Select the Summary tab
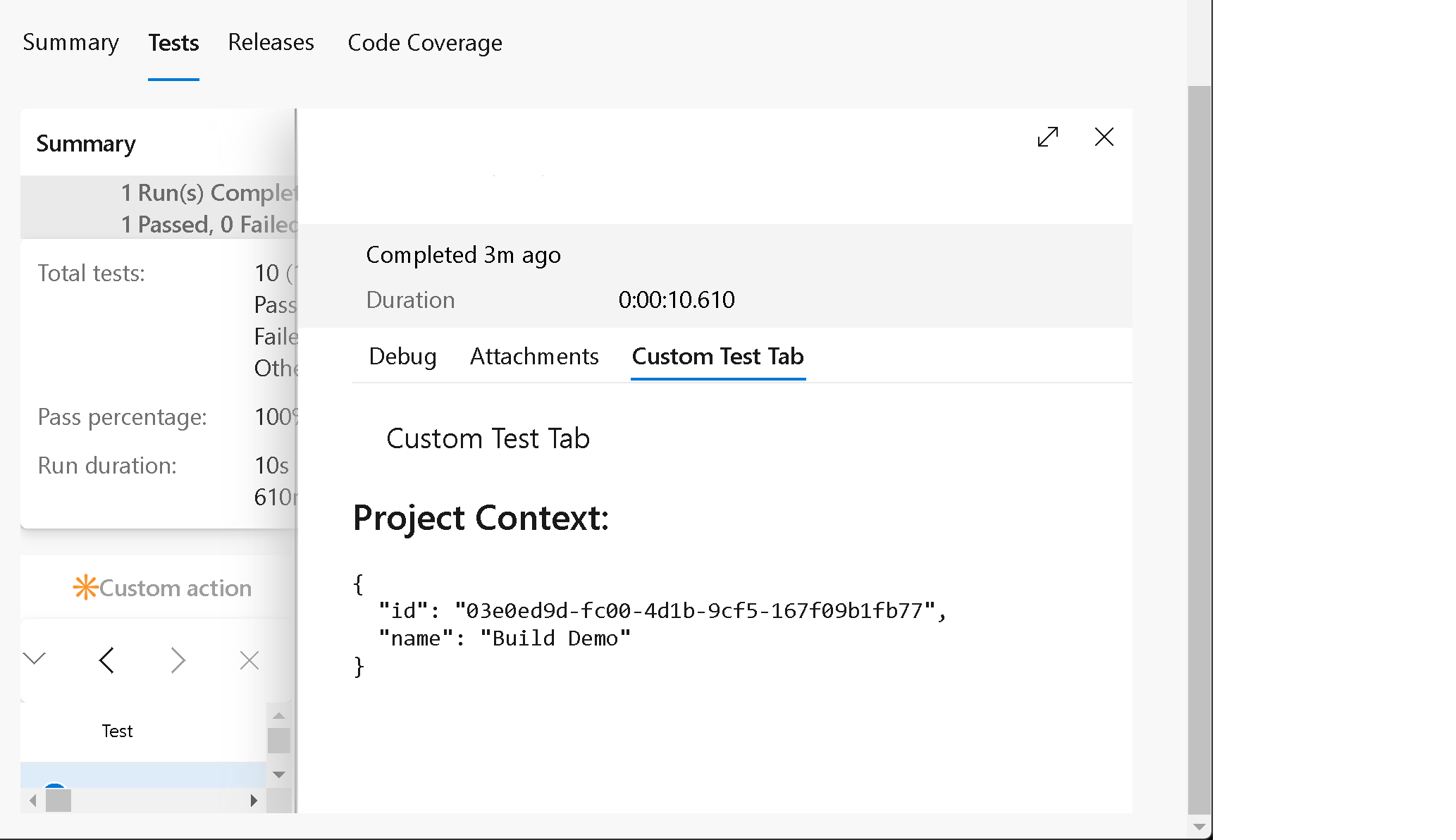The width and height of the screenshot is (1456, 840). pyautogui.click(x=70, y=43)
